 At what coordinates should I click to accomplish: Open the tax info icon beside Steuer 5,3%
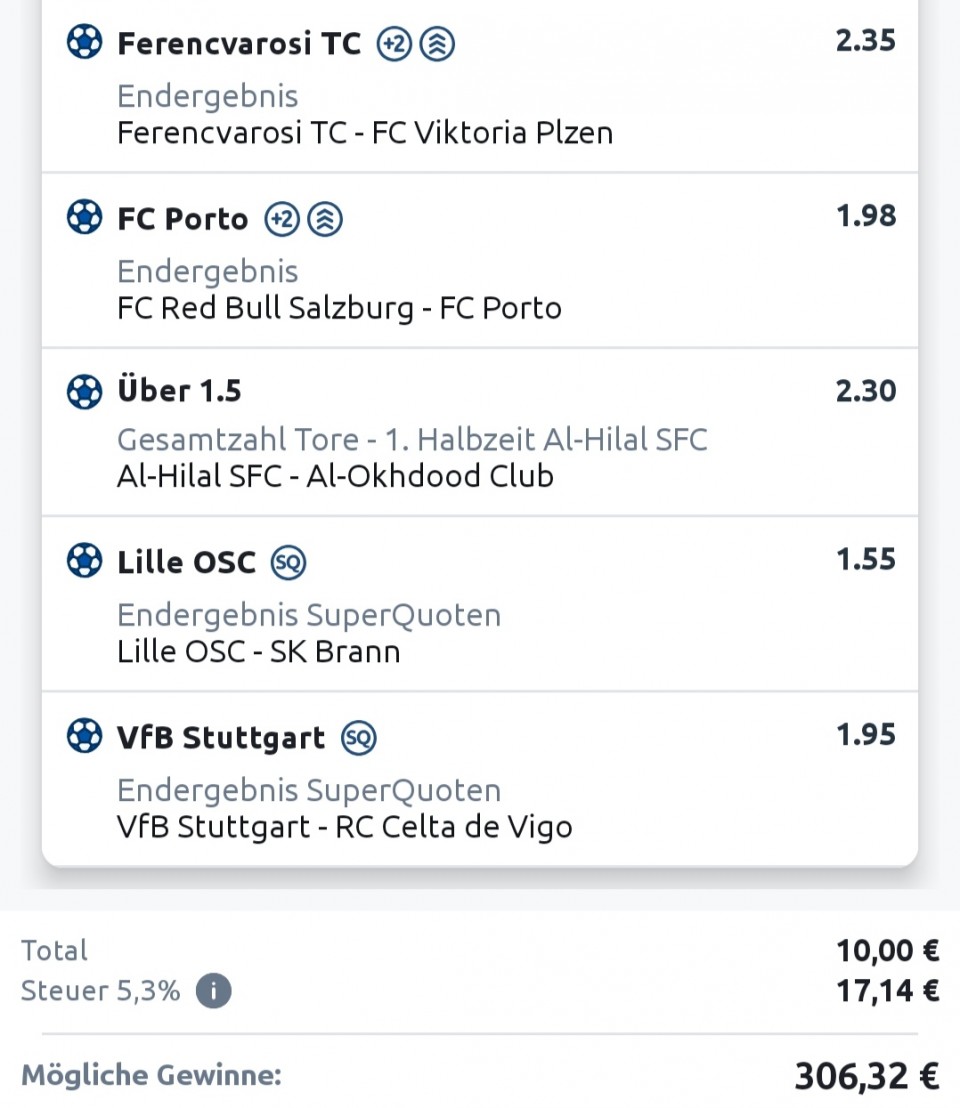pos(213,992)
